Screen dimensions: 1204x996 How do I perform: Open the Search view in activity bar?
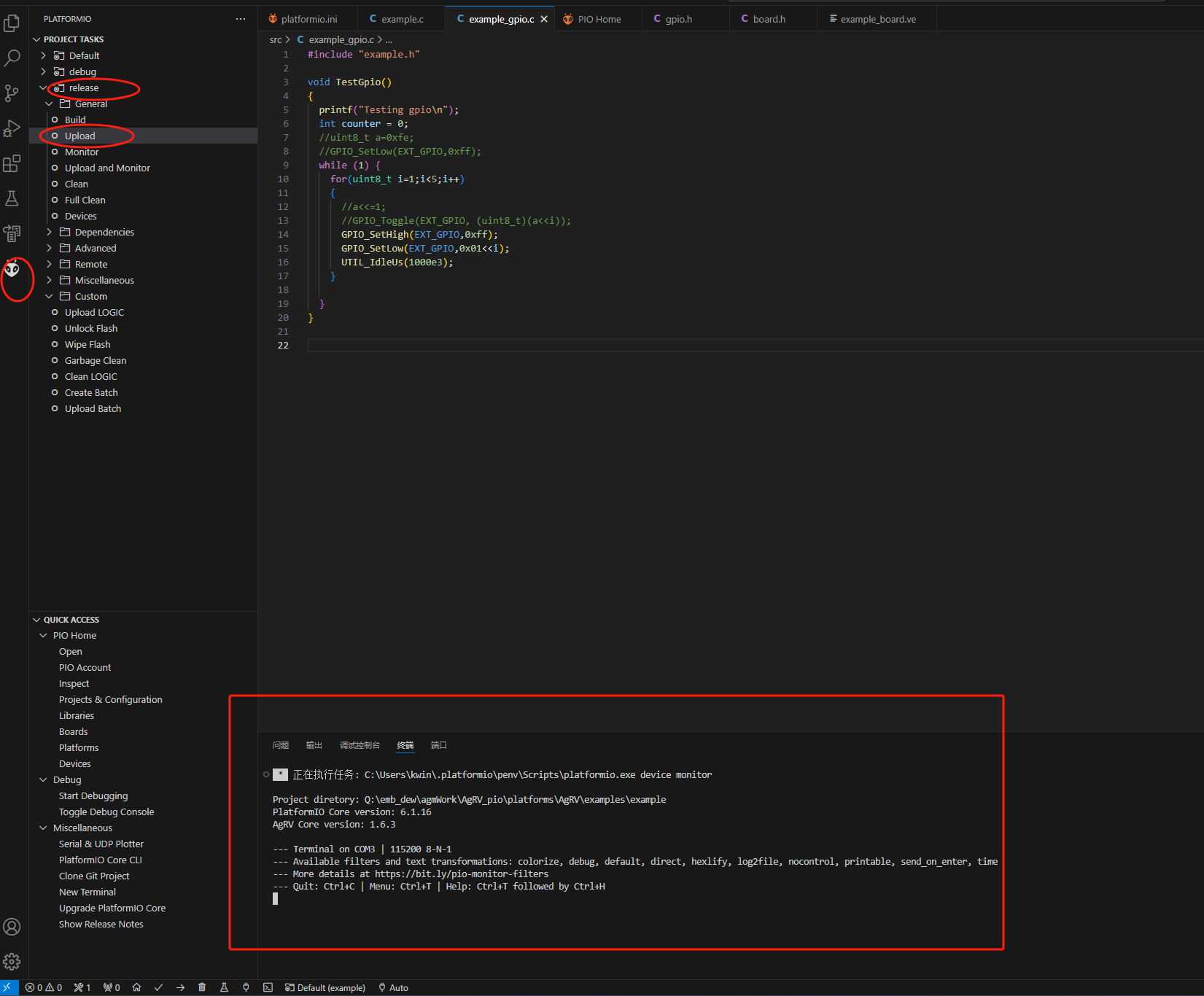pos(12,58)
